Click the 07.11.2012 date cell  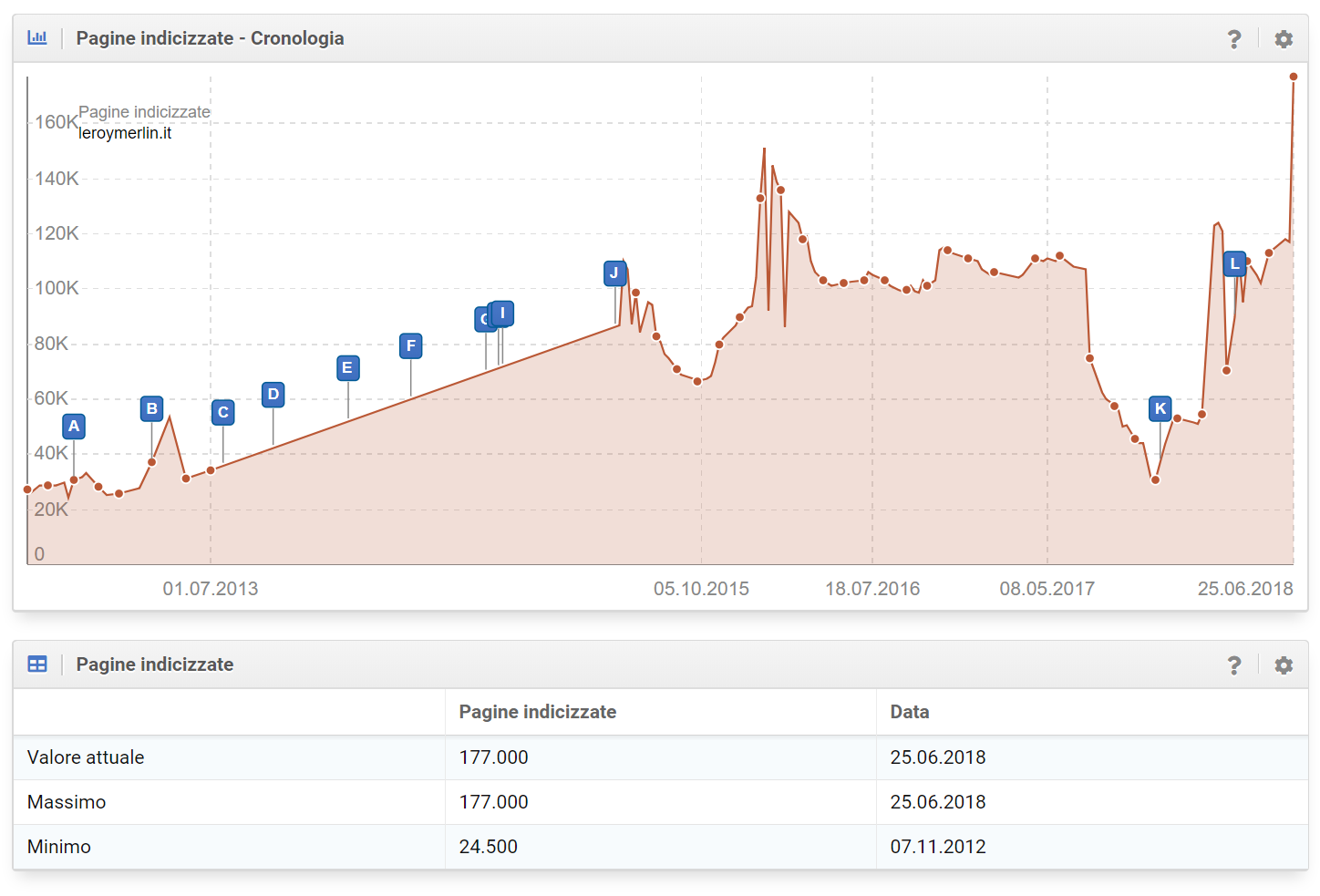point(938,847)
